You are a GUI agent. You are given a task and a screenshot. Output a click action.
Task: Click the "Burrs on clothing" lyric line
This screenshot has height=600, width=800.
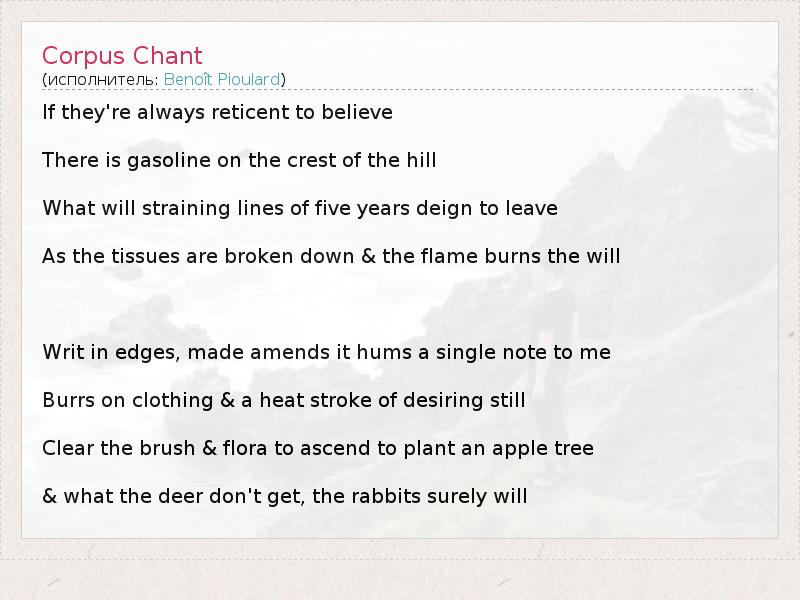pos(283,400)
